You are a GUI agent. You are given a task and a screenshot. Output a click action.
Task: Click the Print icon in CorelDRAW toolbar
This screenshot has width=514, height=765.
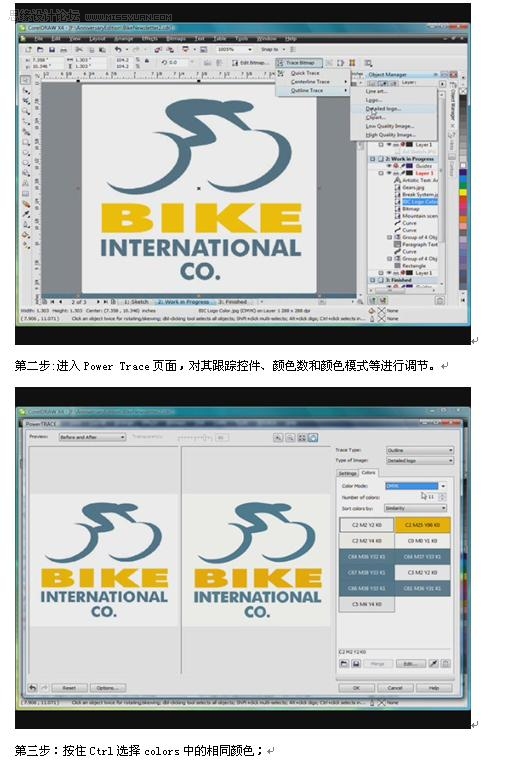pos(63,49)
